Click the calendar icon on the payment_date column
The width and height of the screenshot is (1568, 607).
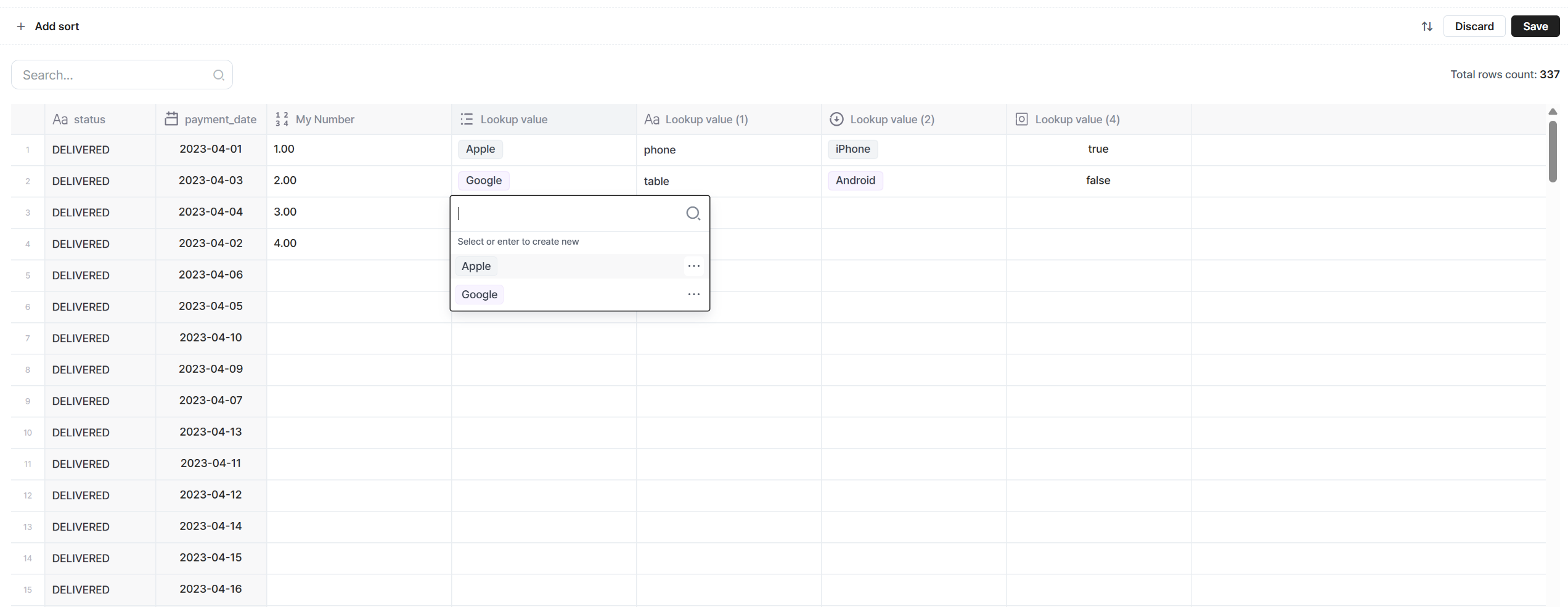tap(171, 119)
